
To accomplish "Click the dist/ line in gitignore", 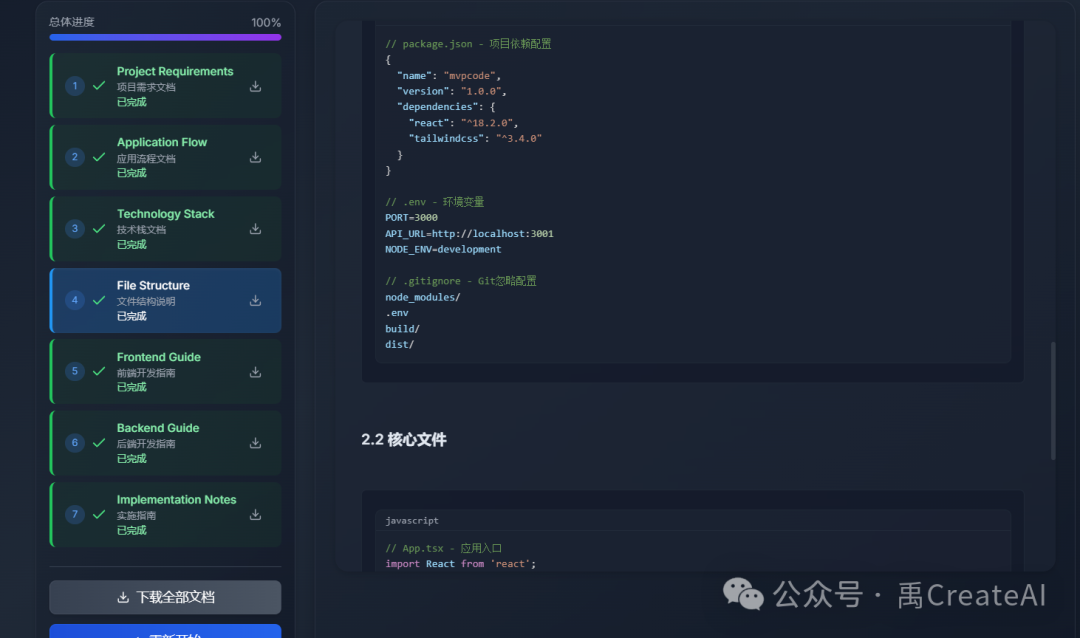I will coord(399,344).
